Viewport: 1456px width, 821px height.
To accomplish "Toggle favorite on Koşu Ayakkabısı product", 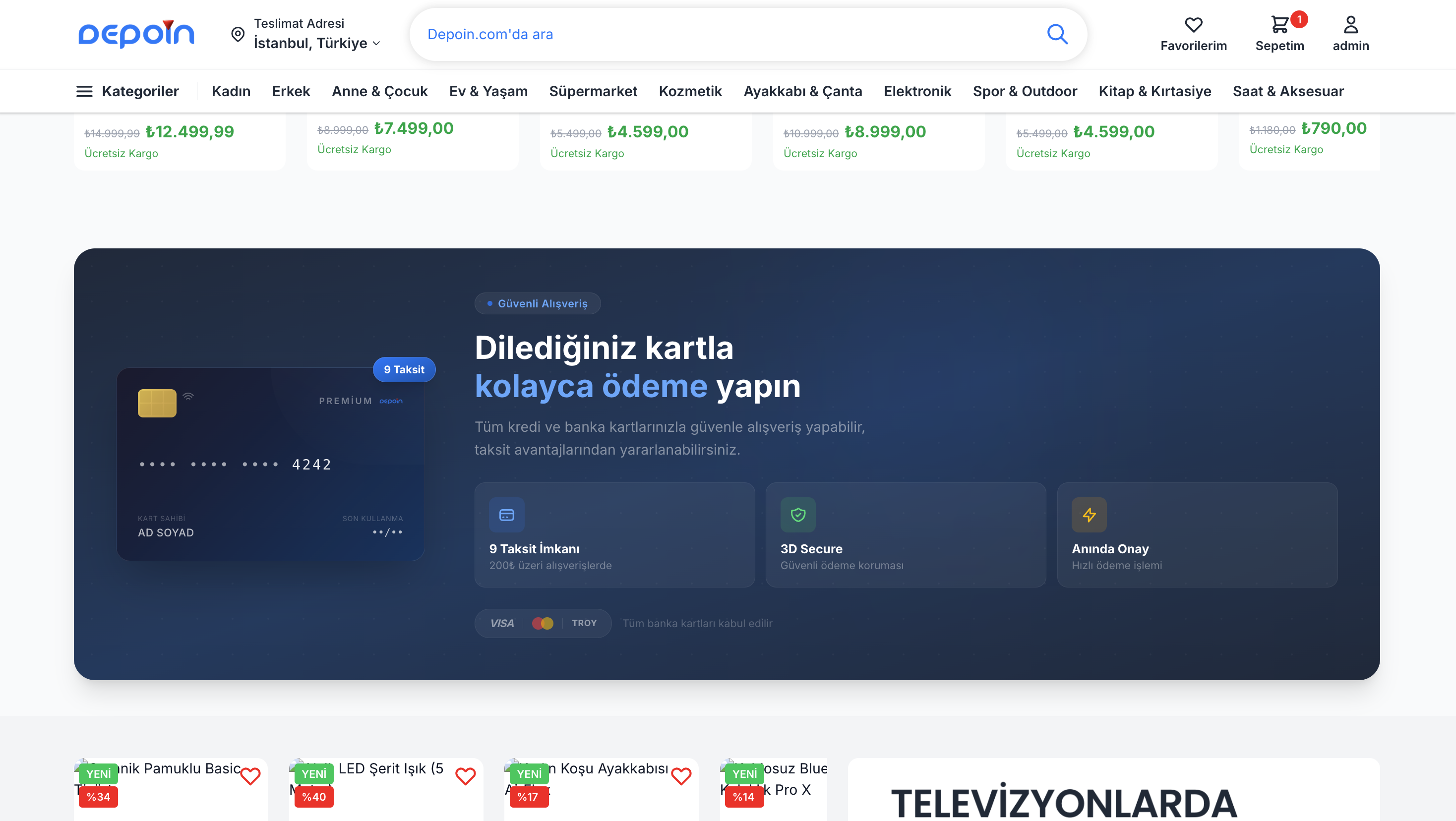I will 680,776.
